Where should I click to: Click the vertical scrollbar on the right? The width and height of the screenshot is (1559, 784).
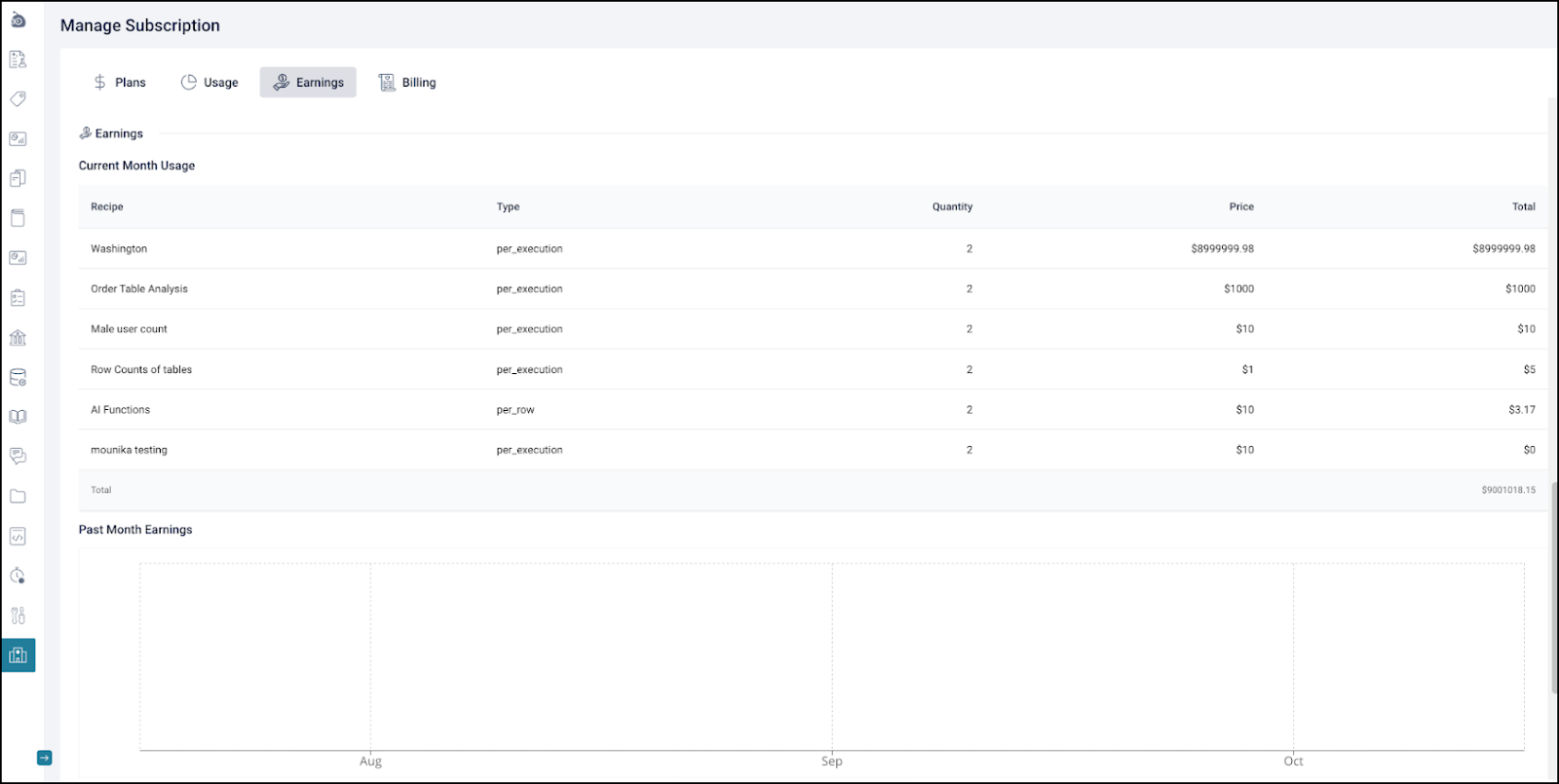[x=1553, y=584]
